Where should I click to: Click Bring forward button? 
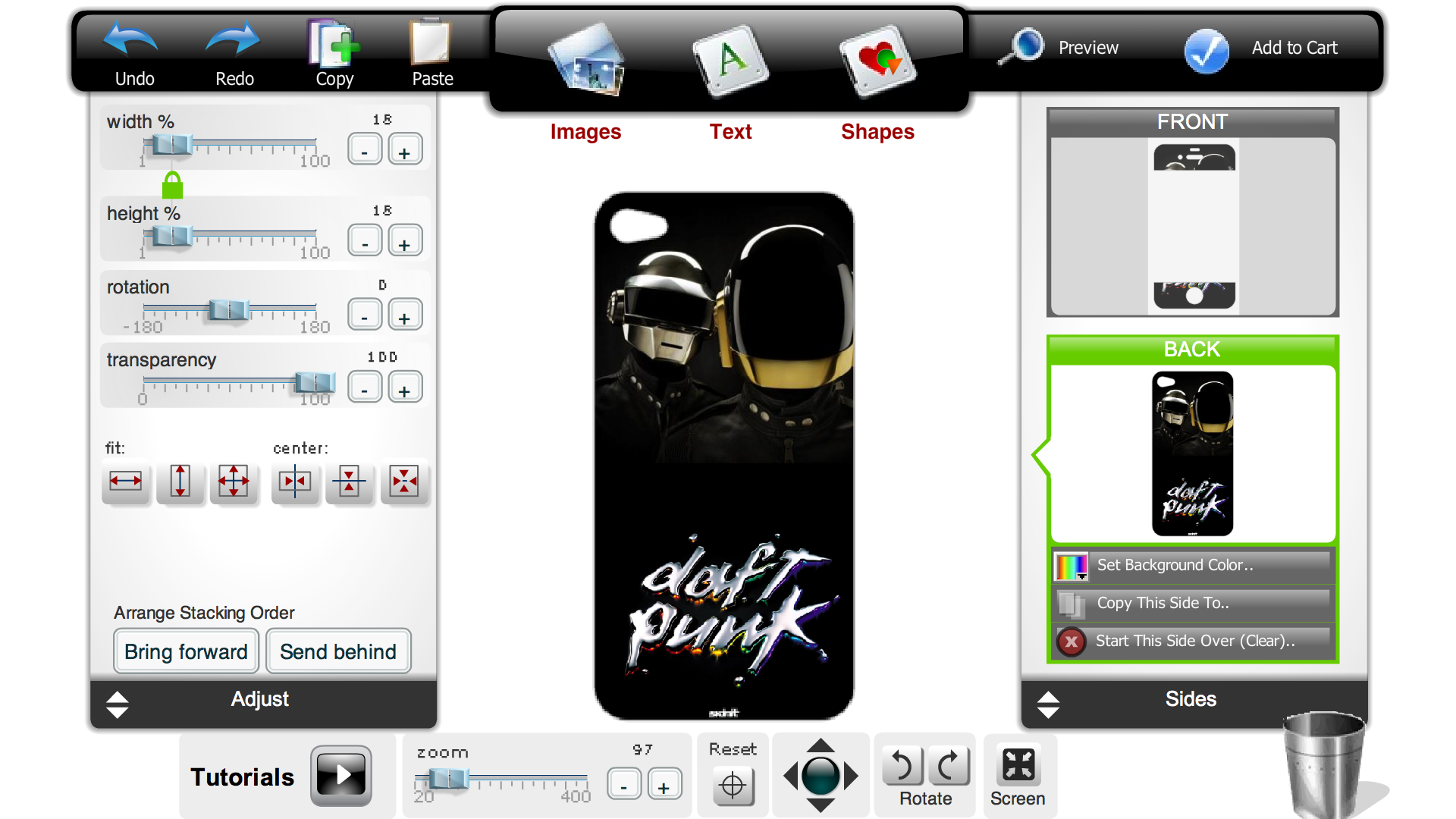click(x=186, y=651)
